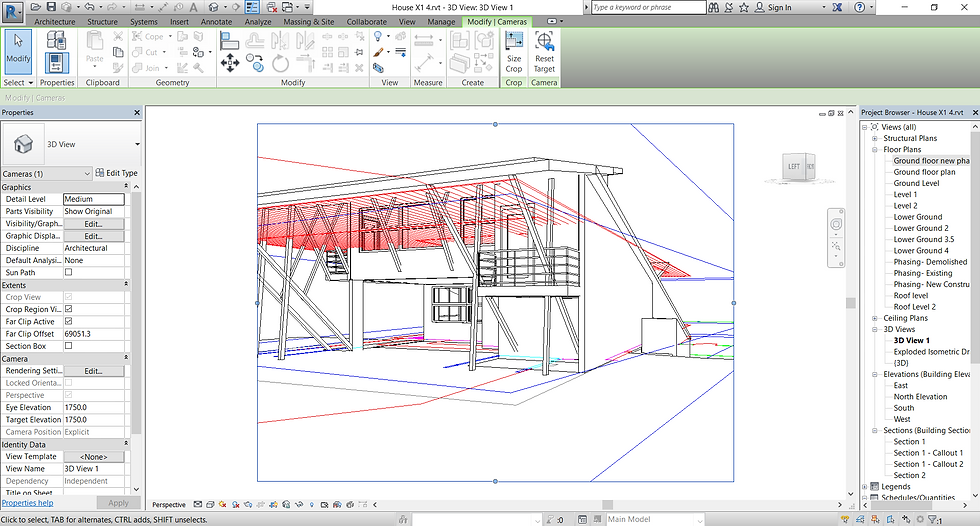Toggle Far Clip Active checkbox

(x=68, y=321)
